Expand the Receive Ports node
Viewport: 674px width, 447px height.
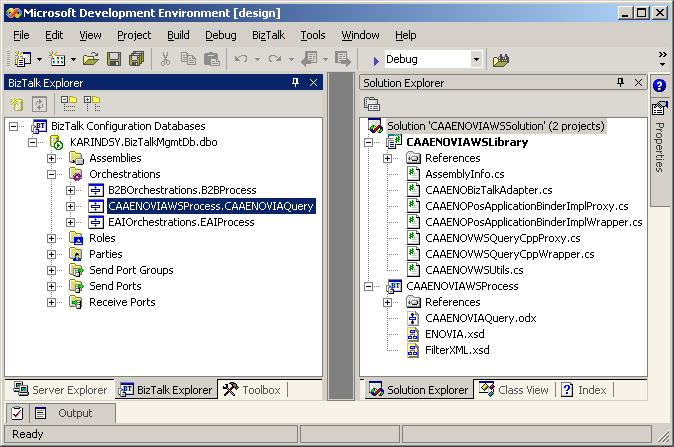click(x=52, y=302)
